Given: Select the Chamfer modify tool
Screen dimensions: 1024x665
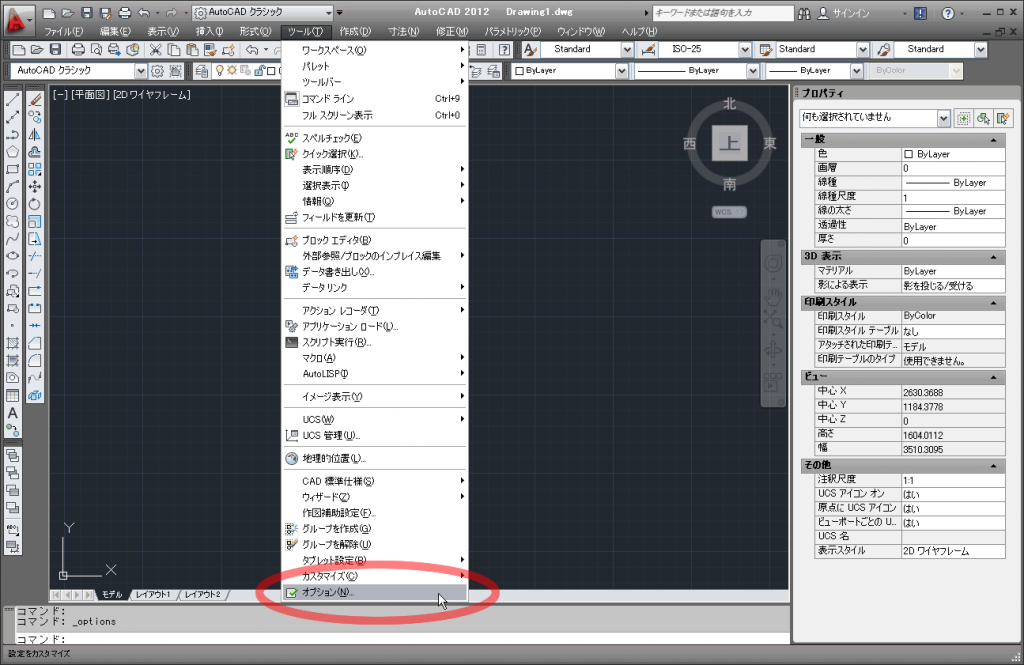Looking at the screenshot, I should [35, 343].
